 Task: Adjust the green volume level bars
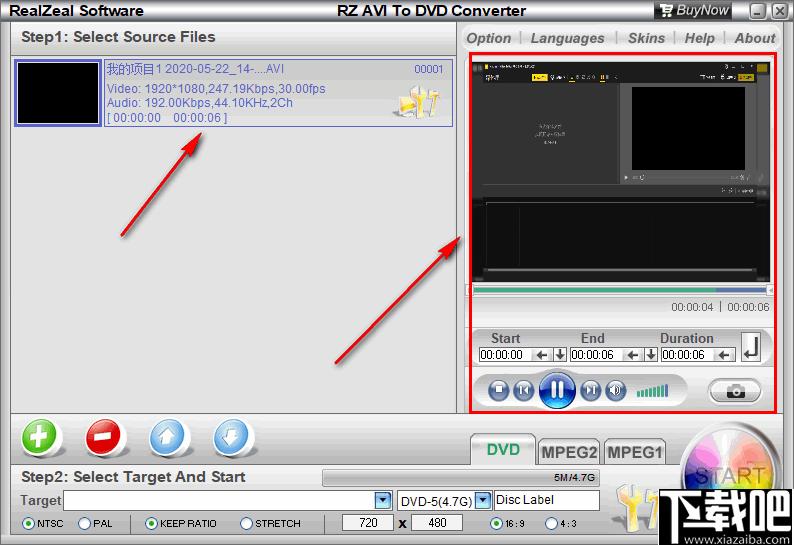point(653,391)
